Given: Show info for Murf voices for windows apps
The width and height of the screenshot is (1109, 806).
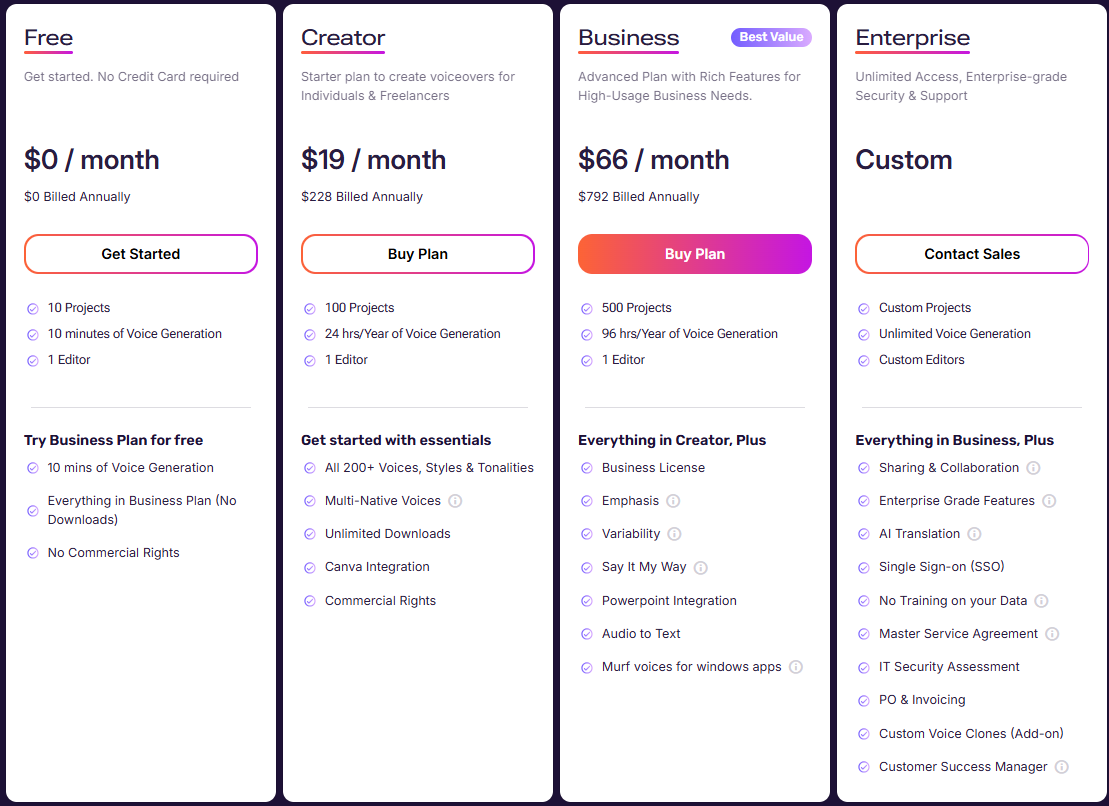Looking at the screenshot, I should (796, 667).
